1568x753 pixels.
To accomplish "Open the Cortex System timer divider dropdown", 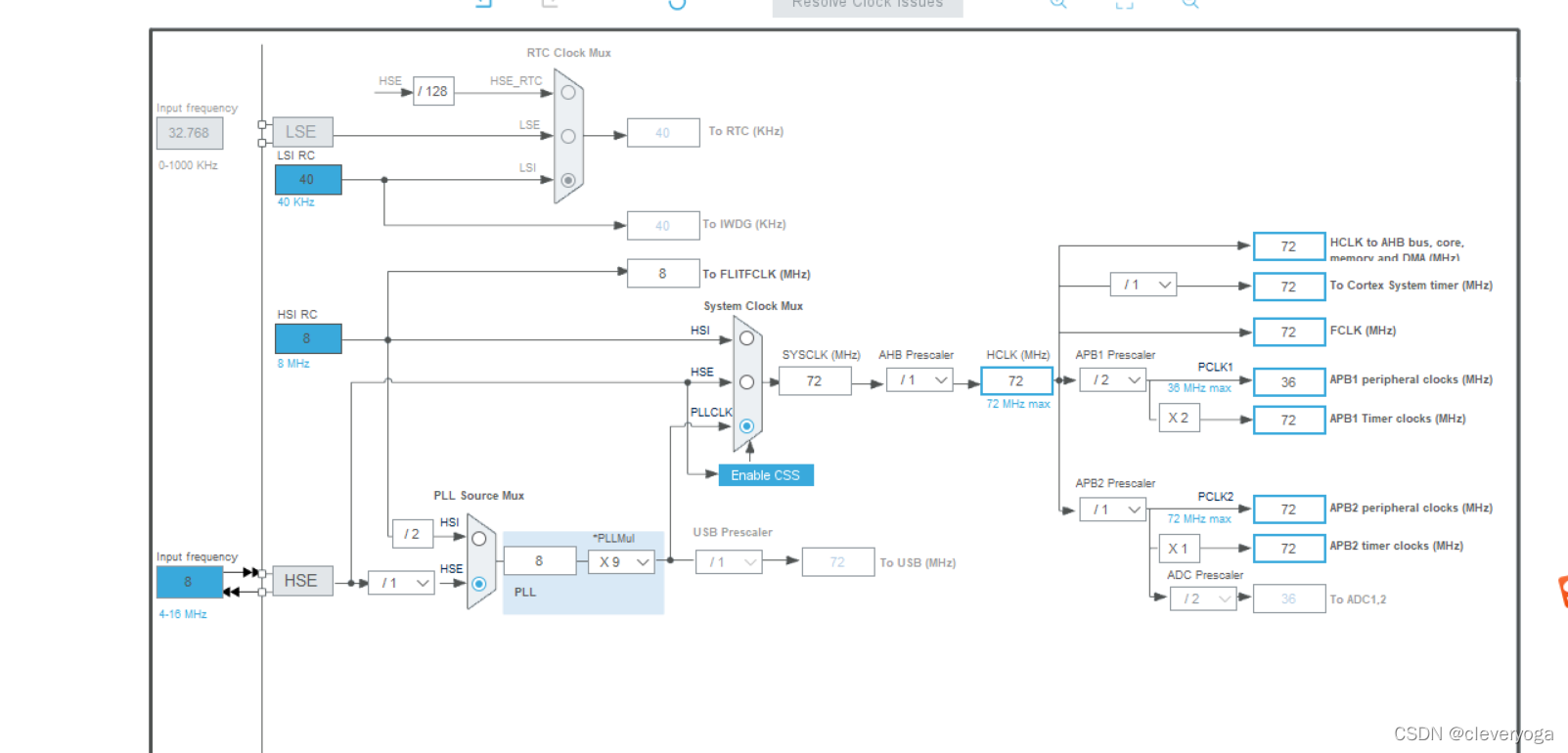I will 1143,285.
